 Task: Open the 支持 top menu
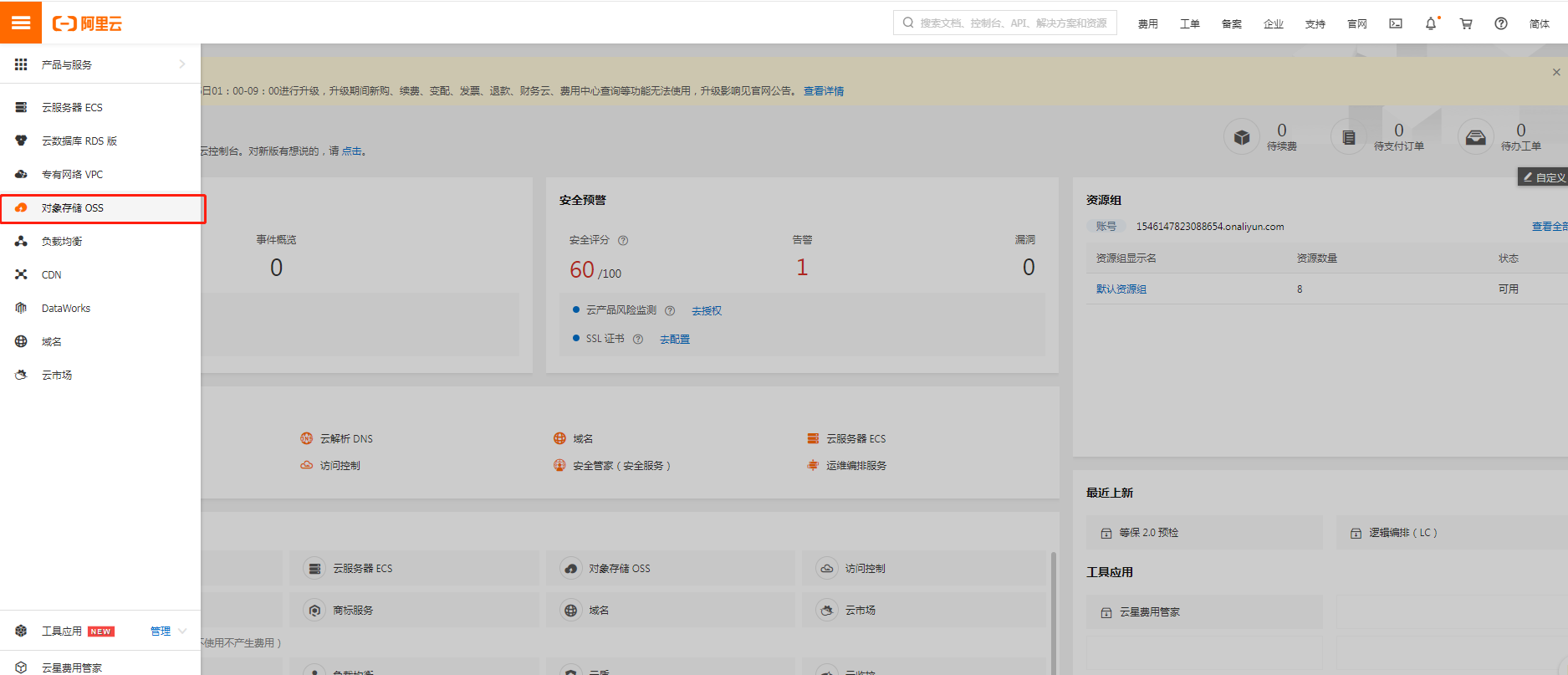click(1315, 23)
